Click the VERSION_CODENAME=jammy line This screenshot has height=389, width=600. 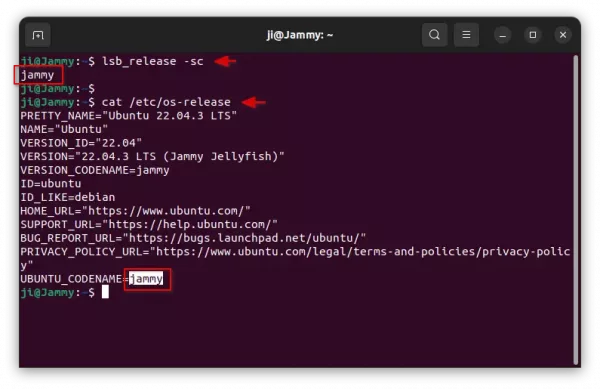coord(95,170)
